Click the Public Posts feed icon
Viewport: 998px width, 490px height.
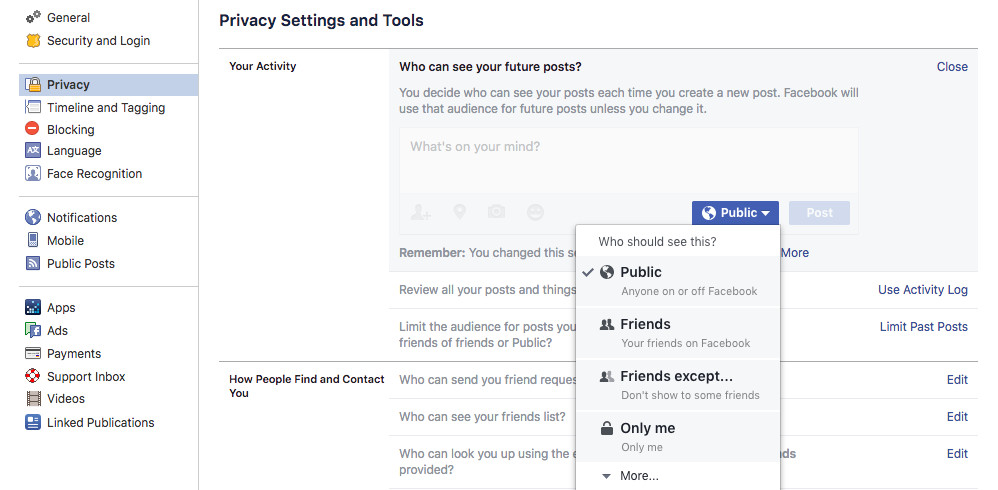click(x=32, y=263)
